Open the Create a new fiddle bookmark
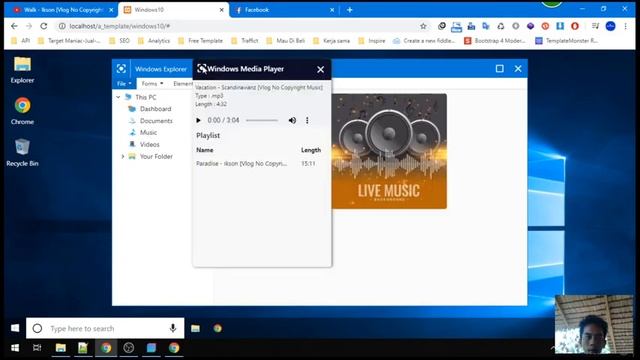This screenshot has height=360, width=640. [424, 41]
